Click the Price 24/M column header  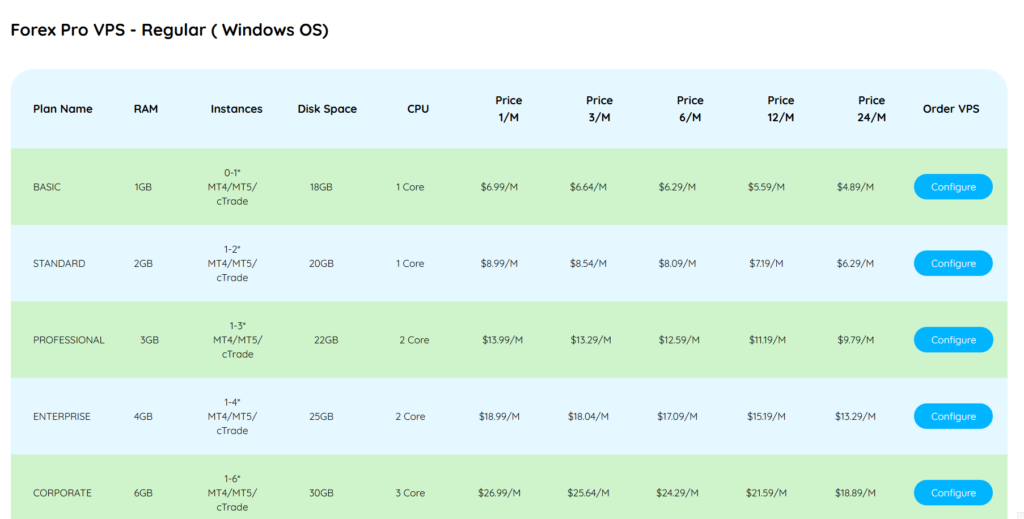tap(871, 109)
